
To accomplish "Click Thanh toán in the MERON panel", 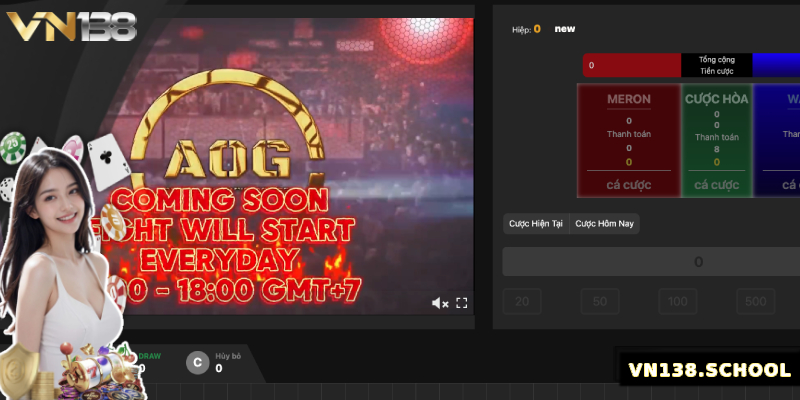I will click(x=629, y=134).
